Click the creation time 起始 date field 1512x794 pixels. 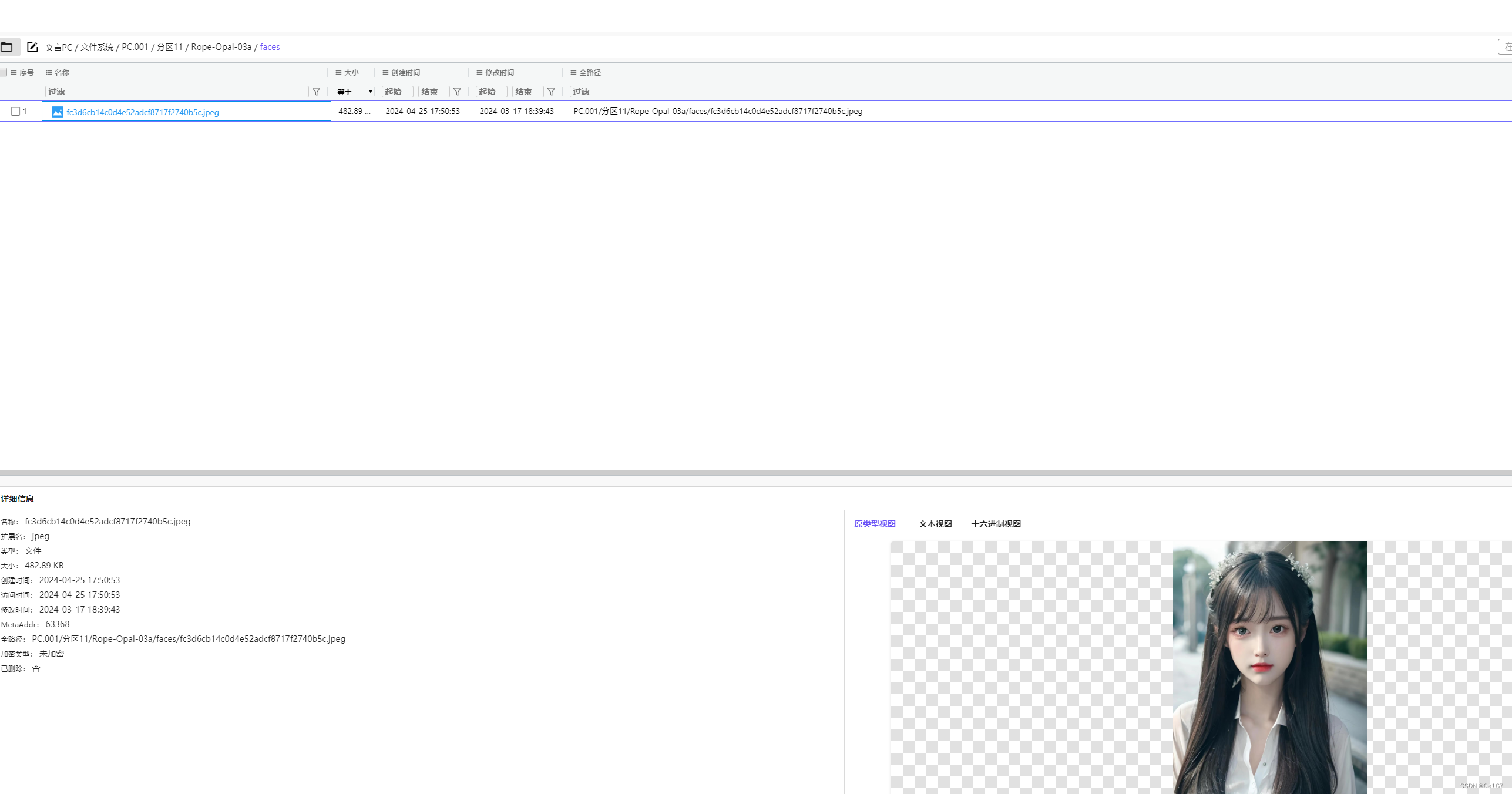pyautogui.click(x=397, y=92)
